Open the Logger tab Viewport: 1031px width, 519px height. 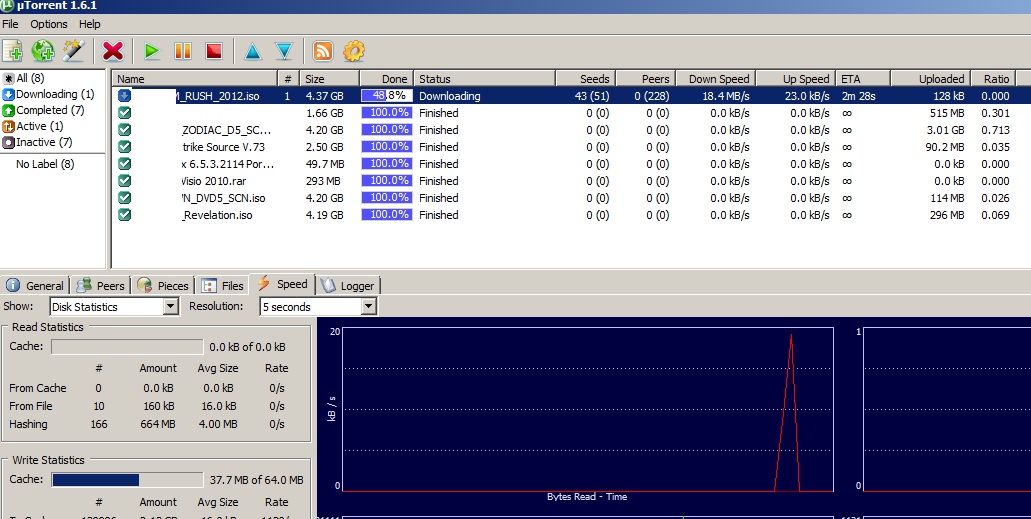(348, 285)
